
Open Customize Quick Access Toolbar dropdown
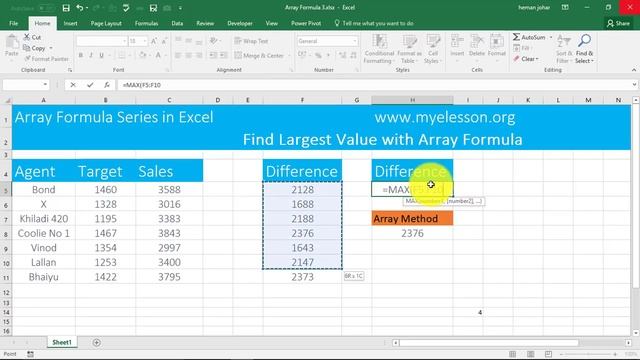(180, 8)
